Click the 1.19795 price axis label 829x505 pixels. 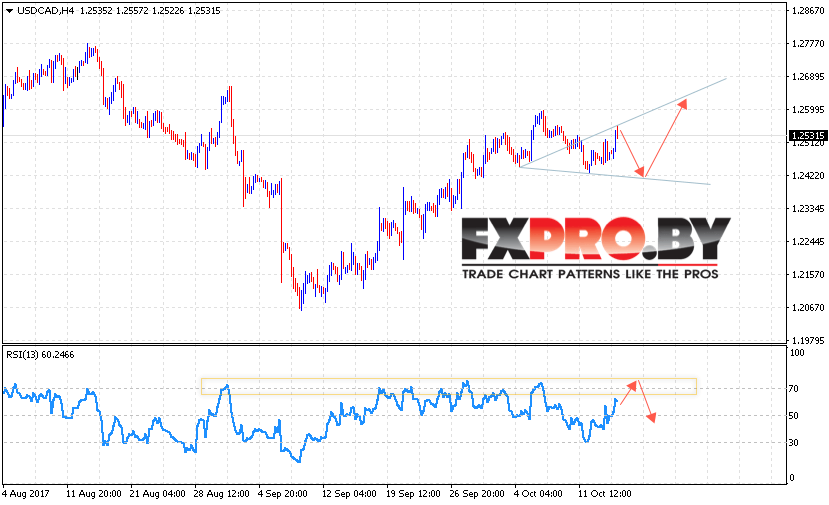(808, 340)
